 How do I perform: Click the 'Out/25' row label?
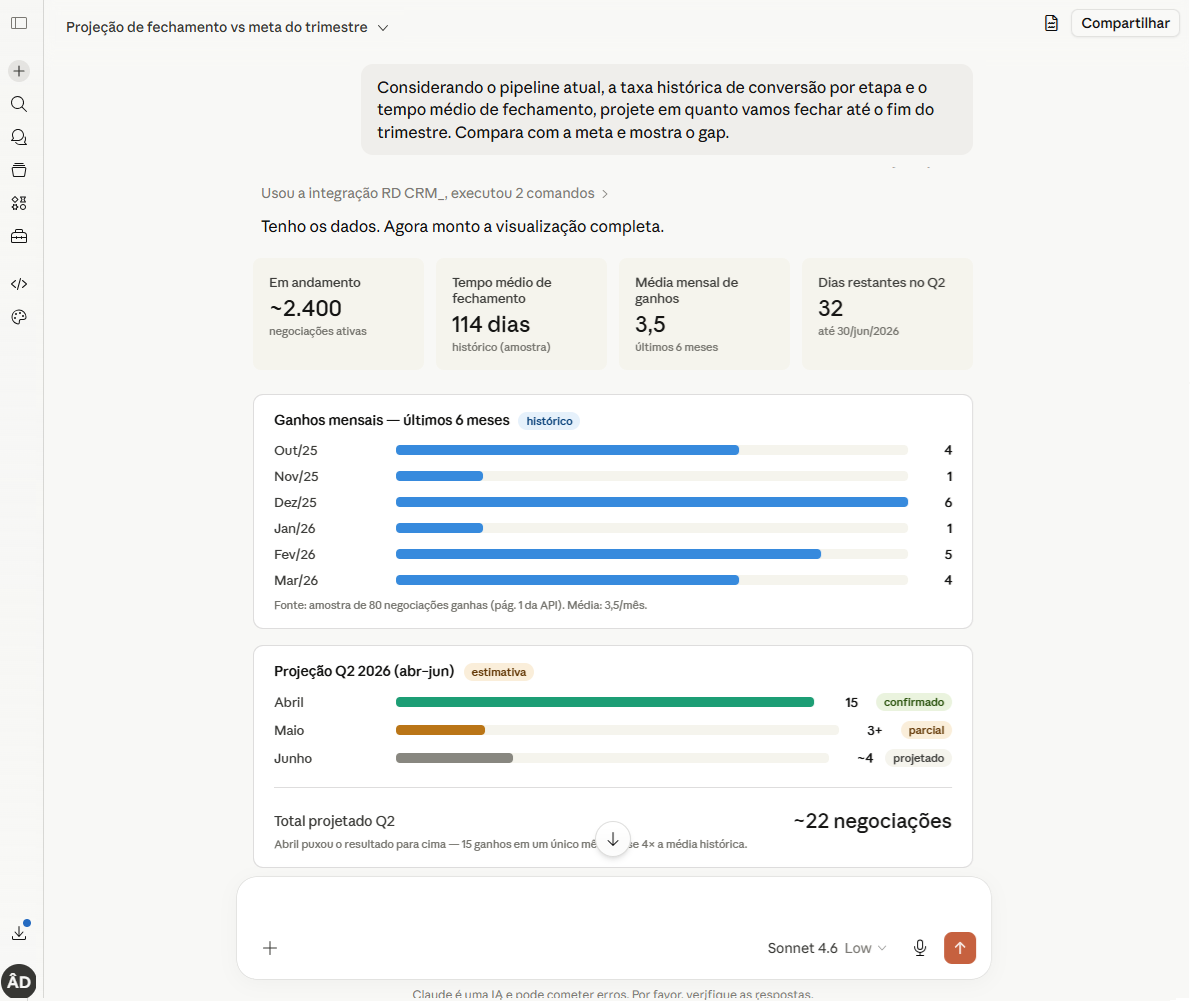click(296, 451)
